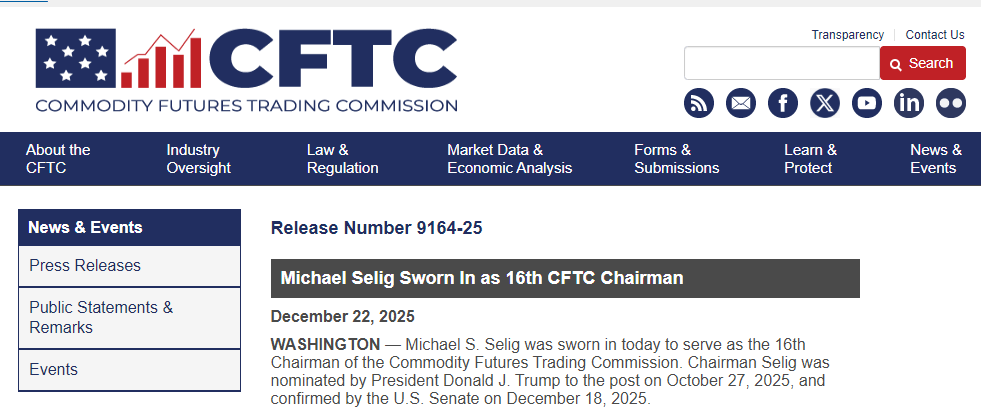Open the Flickr photo icon

[951, 103]
